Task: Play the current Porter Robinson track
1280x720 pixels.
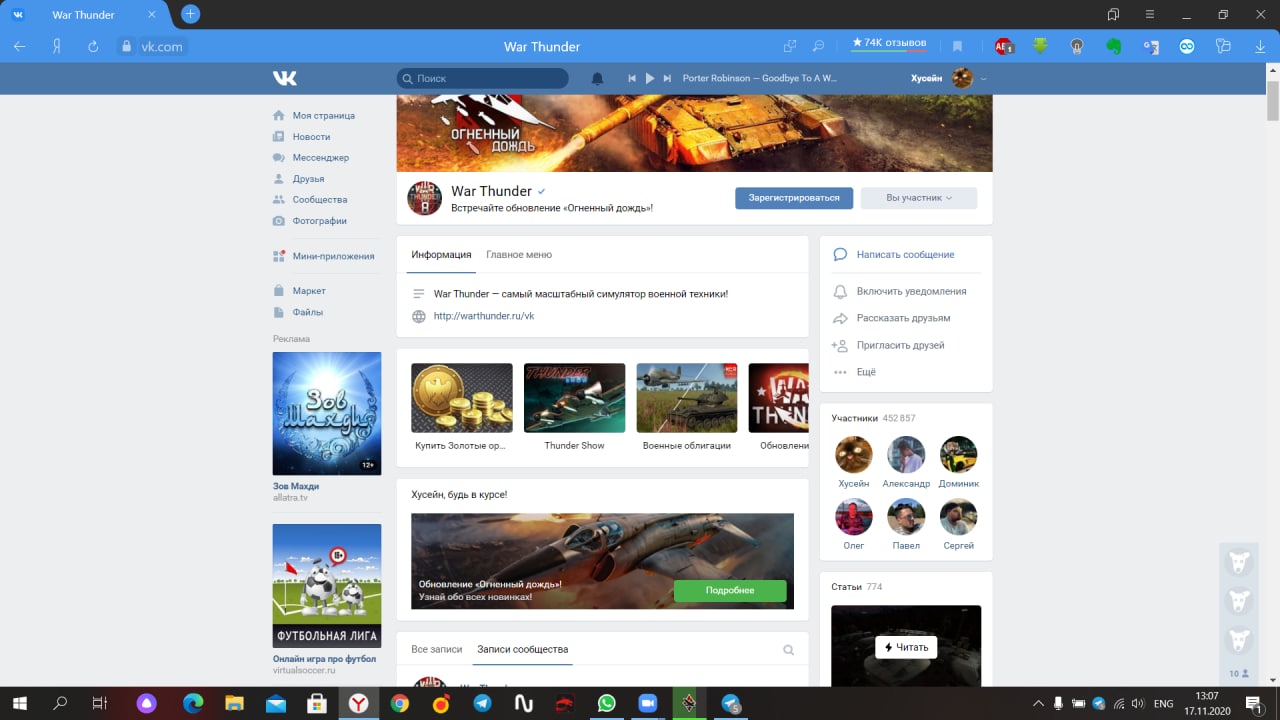Action: [x=650, y=78]
